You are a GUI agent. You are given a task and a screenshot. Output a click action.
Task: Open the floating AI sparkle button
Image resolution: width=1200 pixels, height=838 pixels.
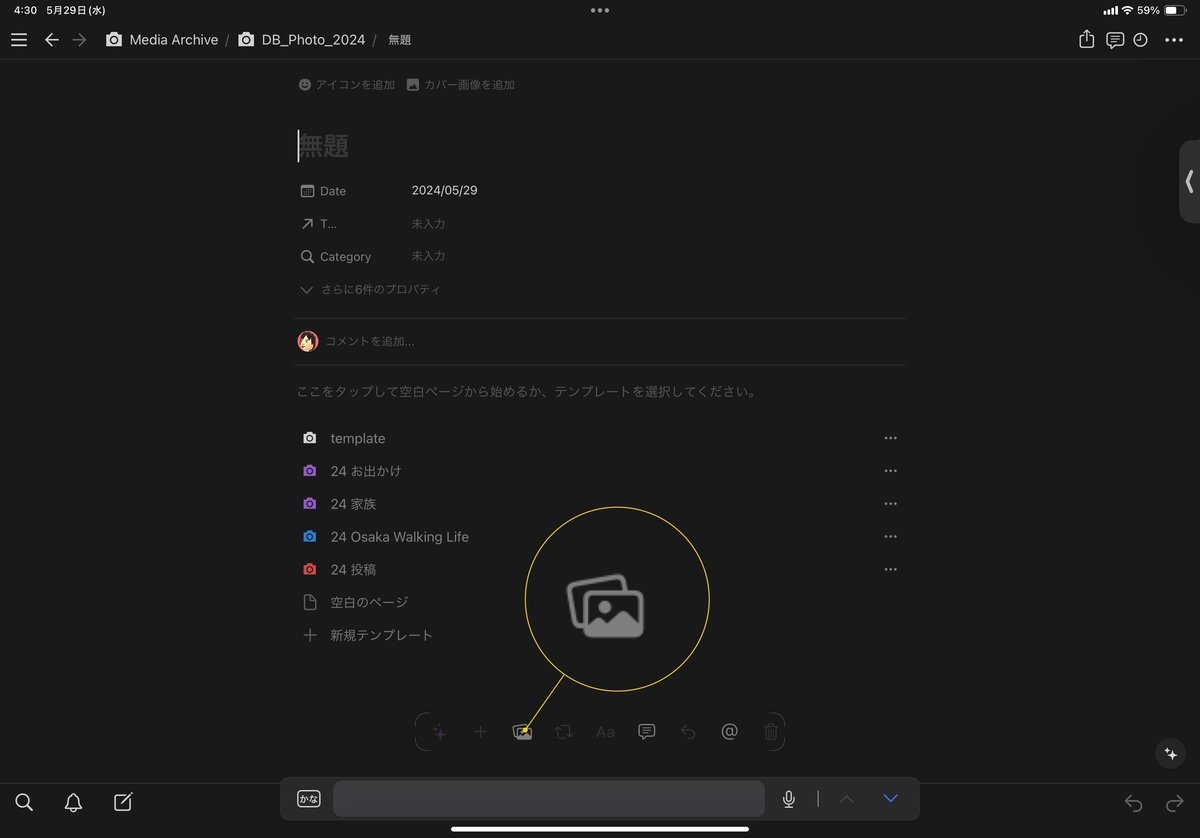(x=1171, y=754)
